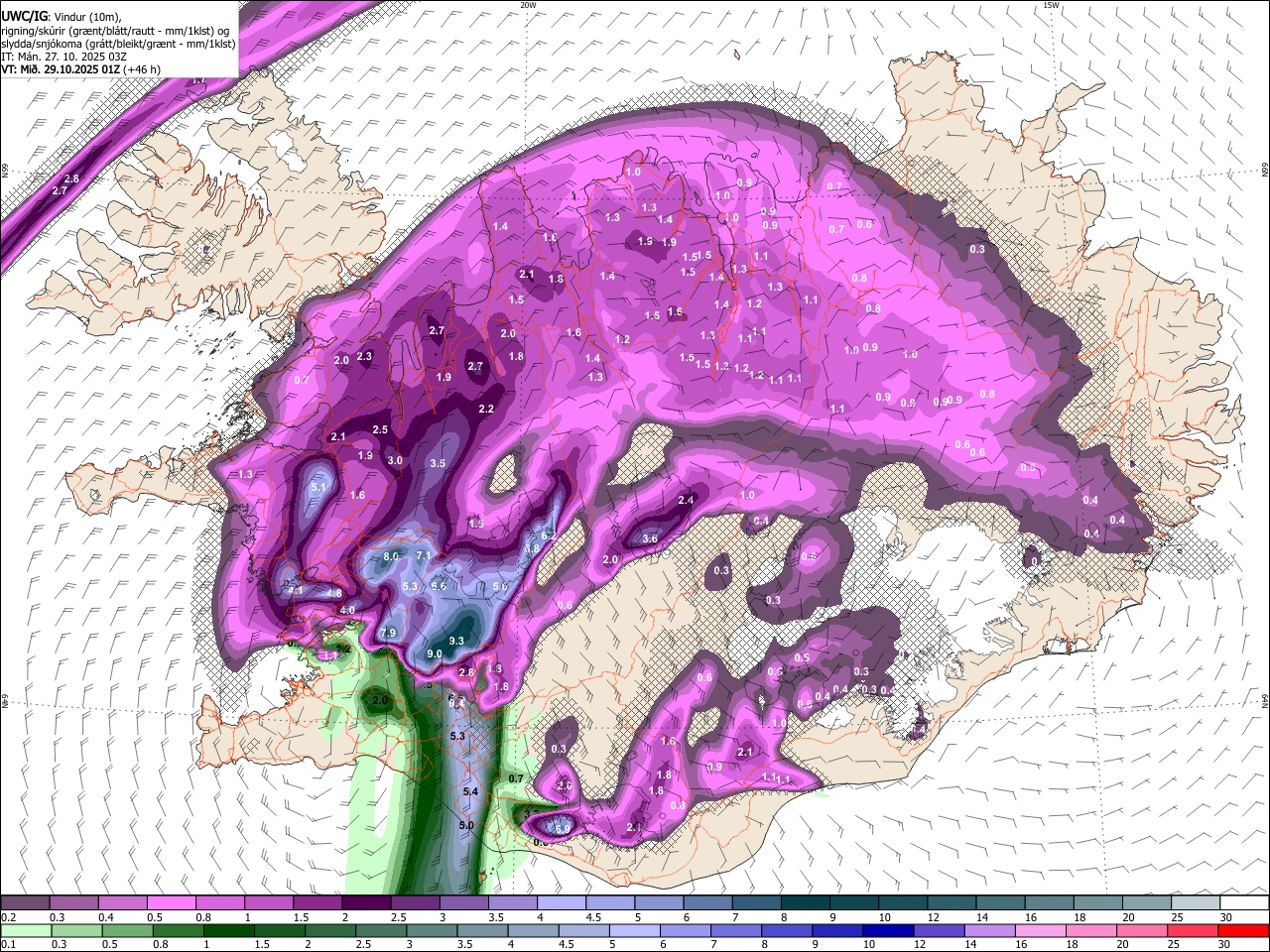Click the 6.9 value near the south coast
The width and height of the screenshot is (1270, 952).
click(562, 828)
